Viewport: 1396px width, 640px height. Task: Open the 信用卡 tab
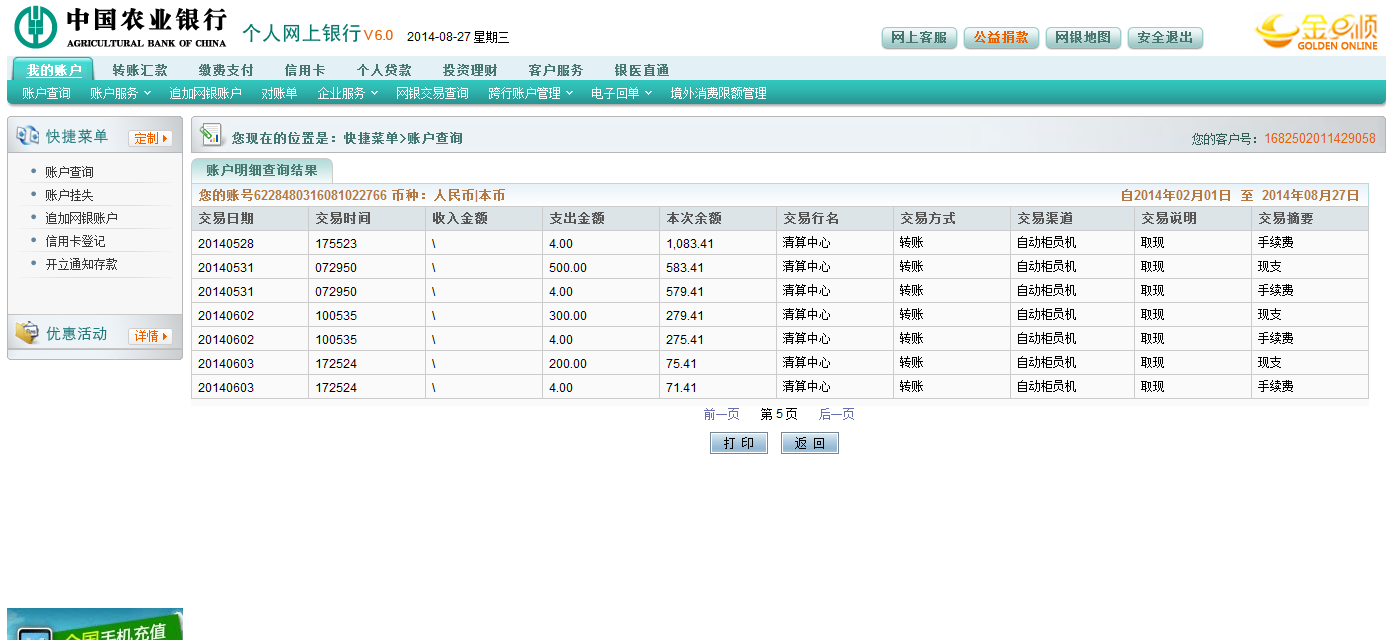click(x=304, y=70)
